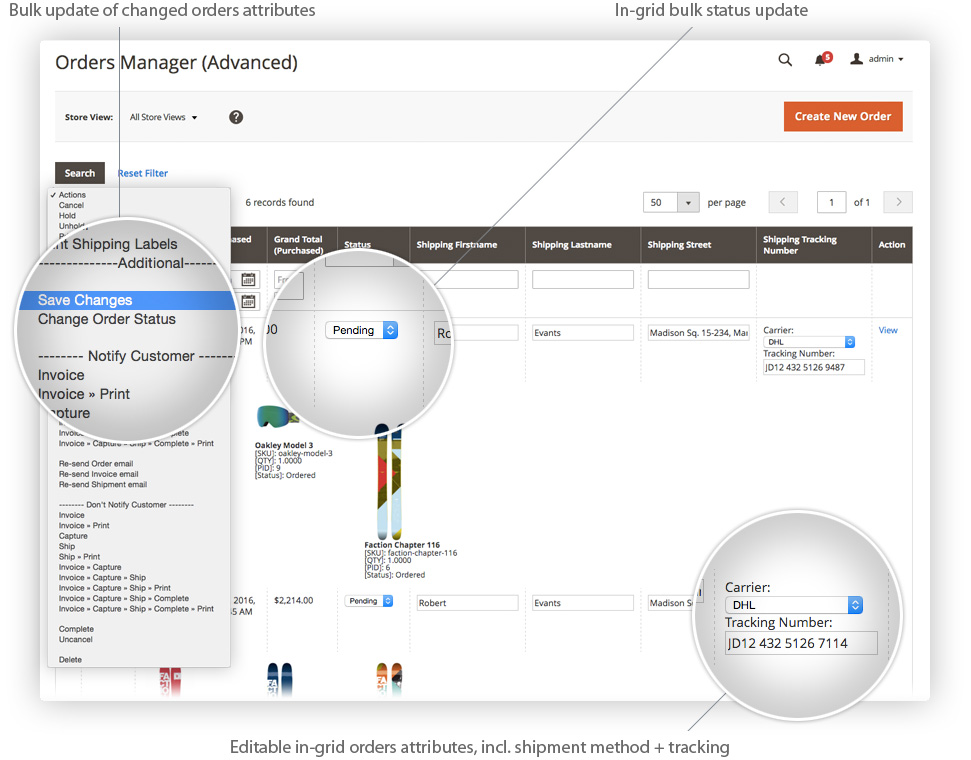Click the question mark help icon
The image size is (971, 760).
[x=236, y=117]
